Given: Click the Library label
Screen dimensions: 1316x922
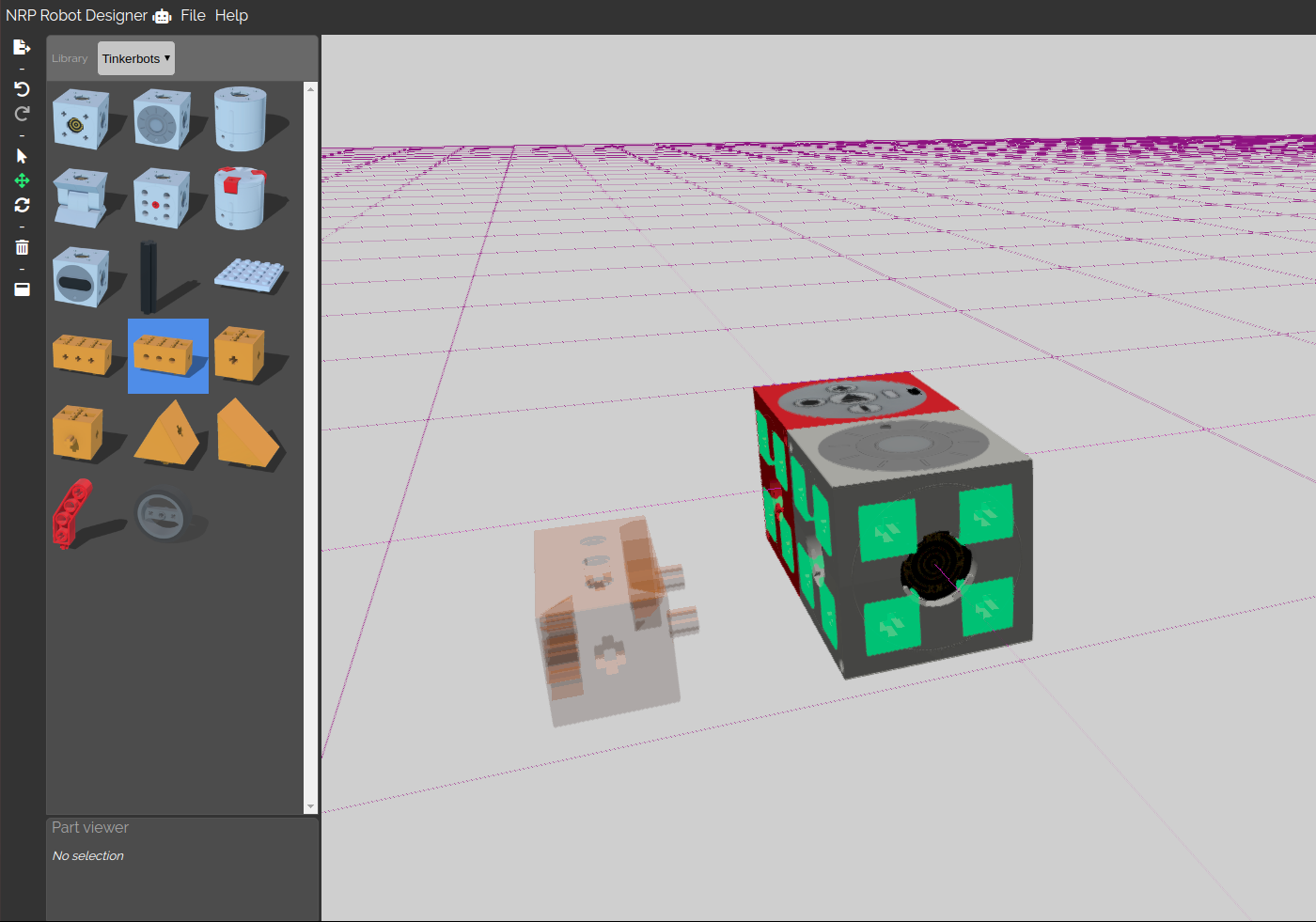Looking at the screenshot, I should pos(70,58).
